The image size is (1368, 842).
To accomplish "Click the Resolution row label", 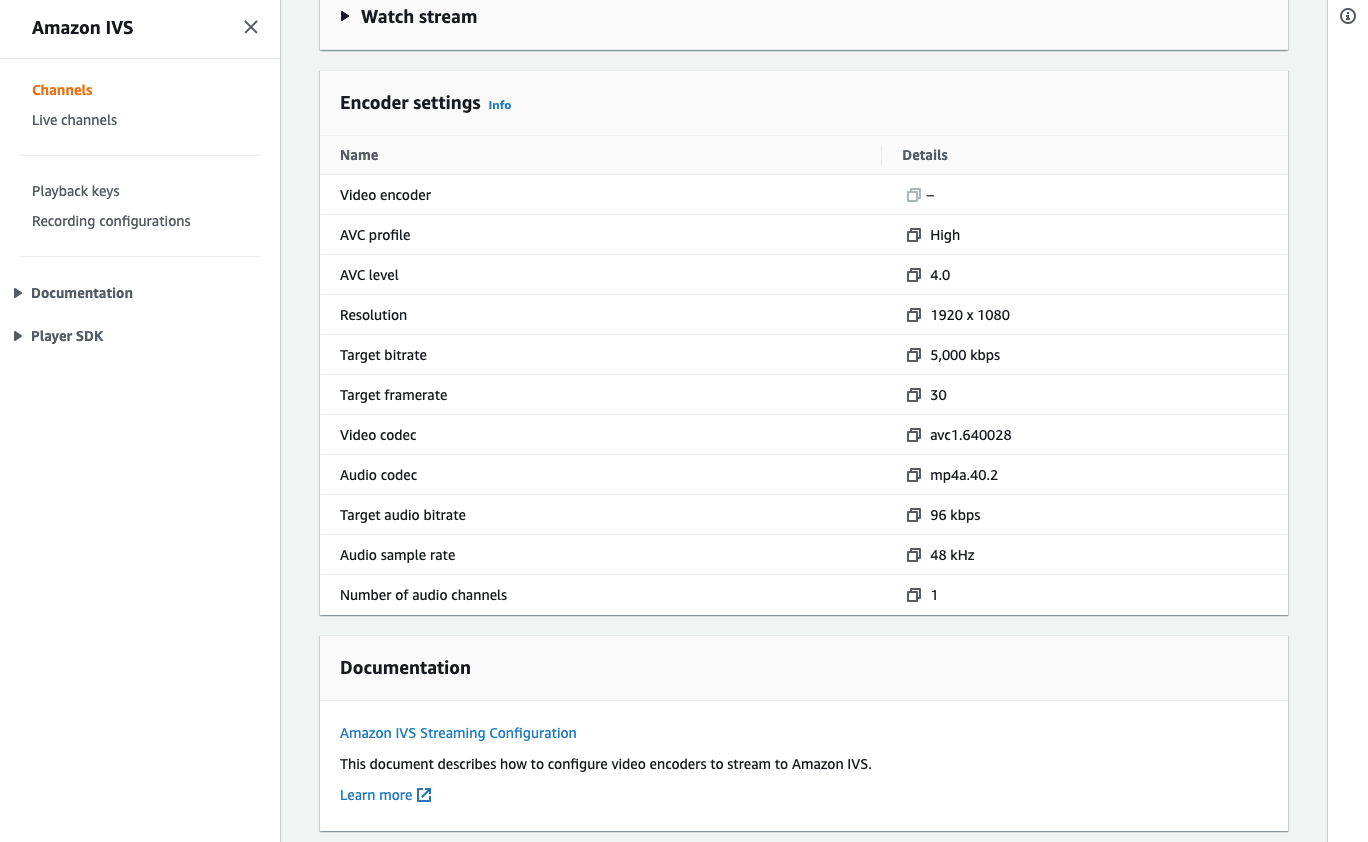I will click(373, 315).
